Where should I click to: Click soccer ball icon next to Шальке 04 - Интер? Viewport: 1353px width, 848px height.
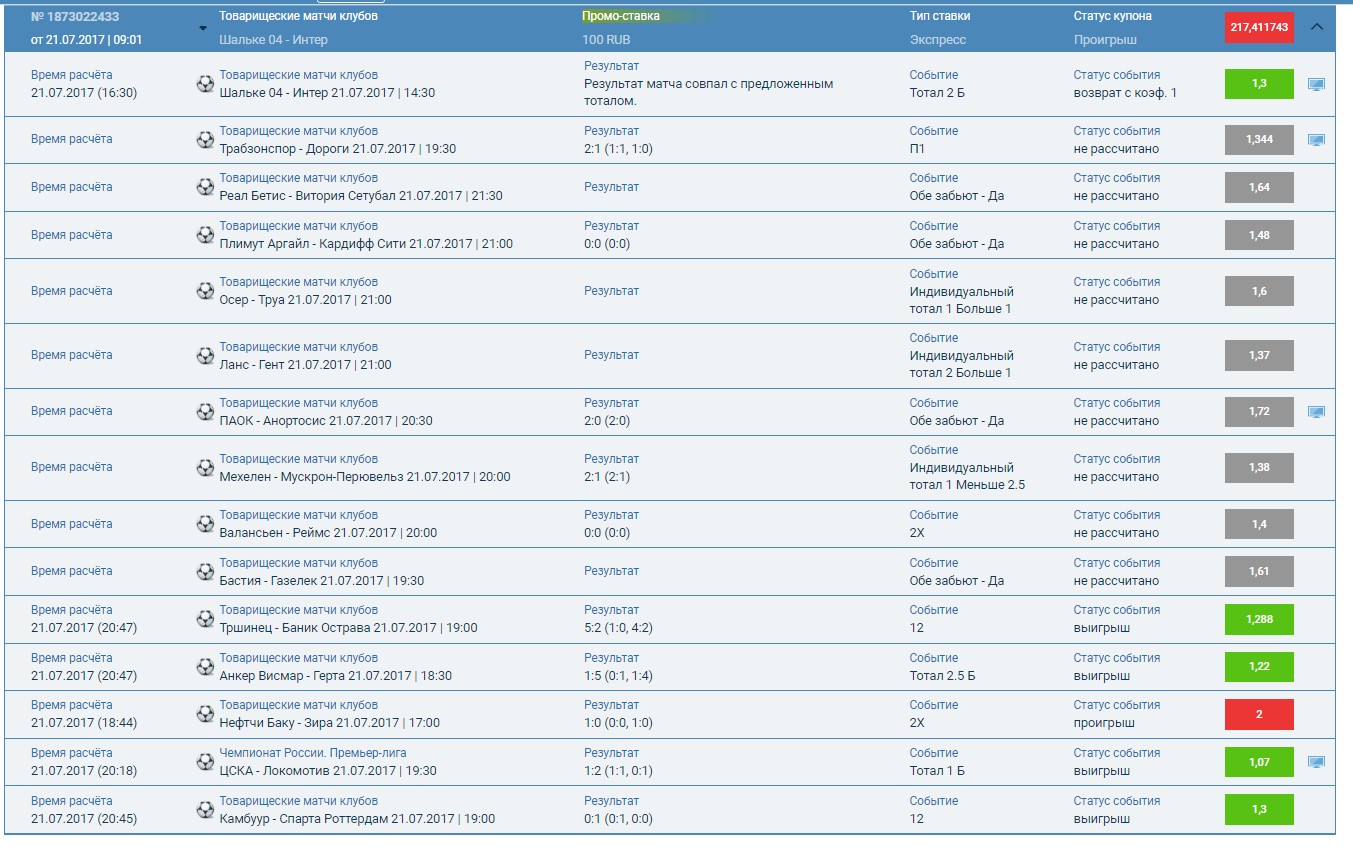[205, 84]
